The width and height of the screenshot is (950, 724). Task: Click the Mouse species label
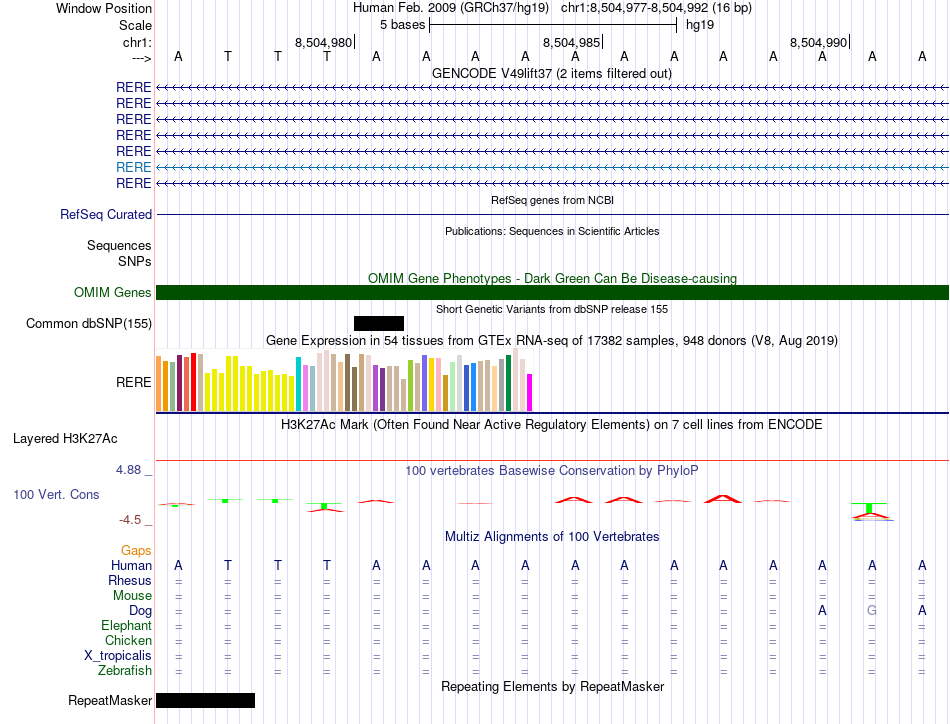(x=132, y=596)
